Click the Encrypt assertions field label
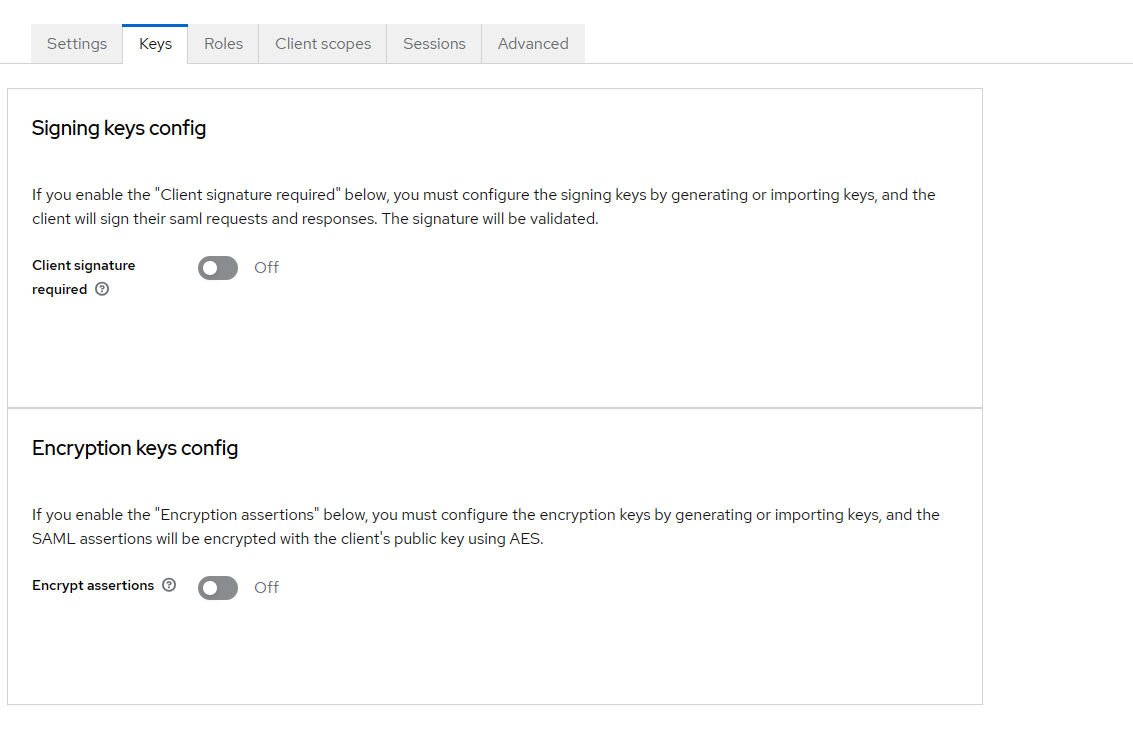The height and width of the screenshot is (733, 1133). point(93,586)
